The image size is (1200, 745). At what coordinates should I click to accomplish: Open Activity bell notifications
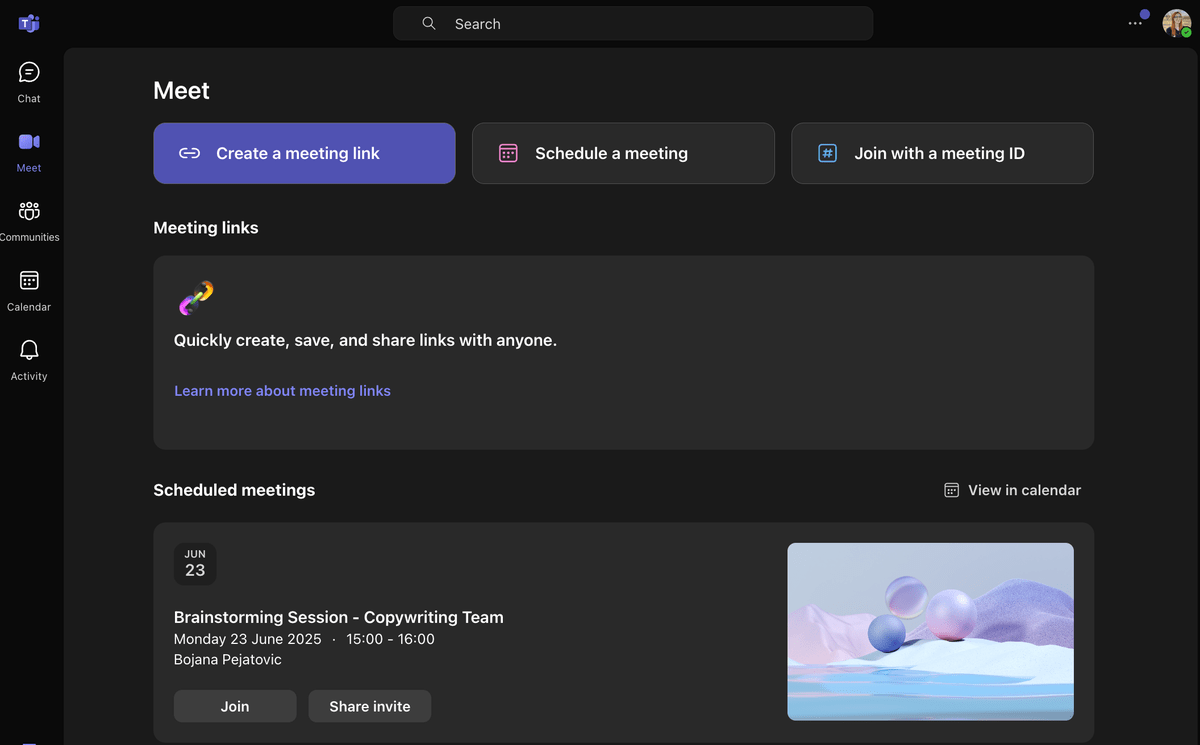[29, 360]
